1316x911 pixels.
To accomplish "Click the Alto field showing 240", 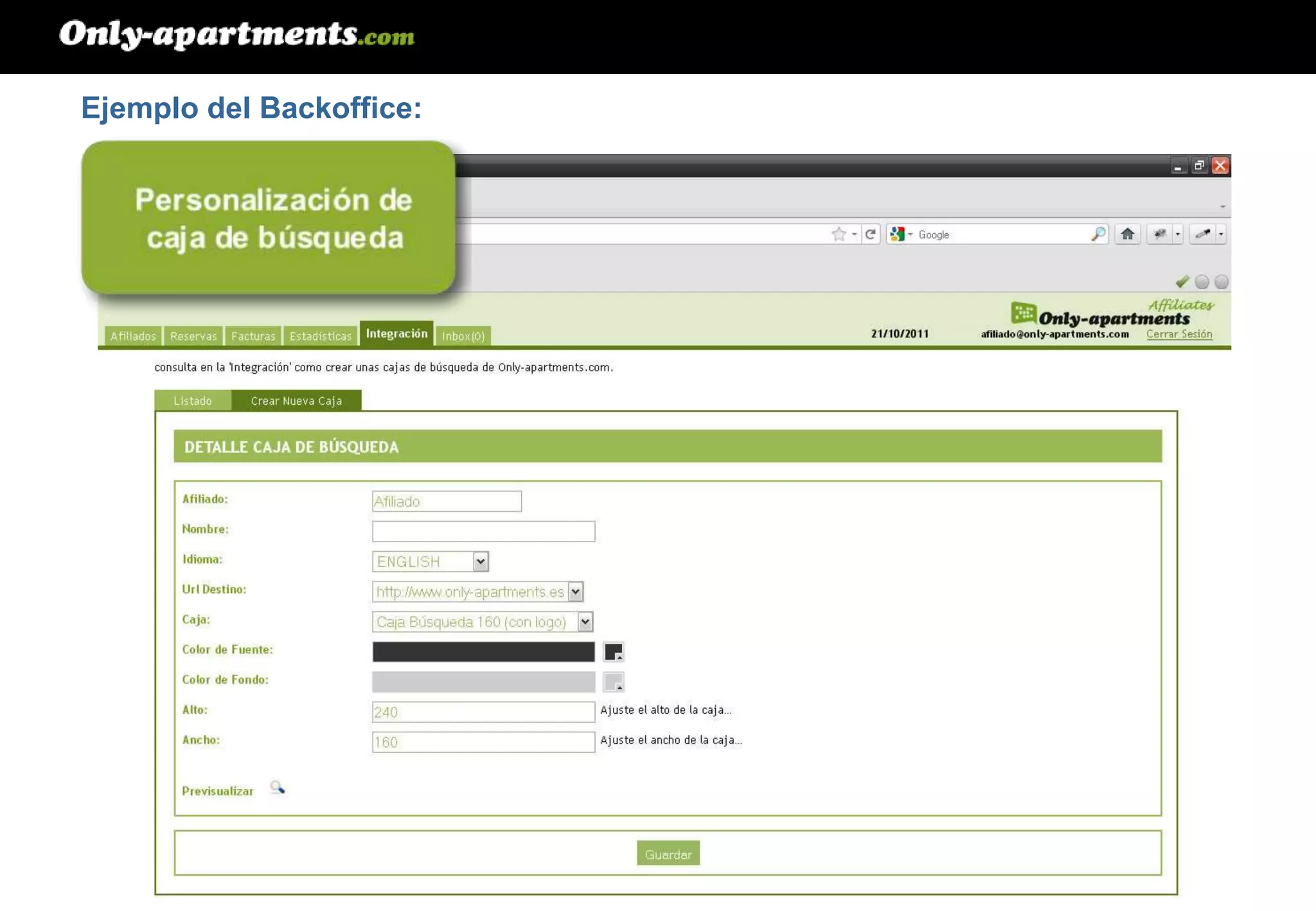I will coord(484,712).
